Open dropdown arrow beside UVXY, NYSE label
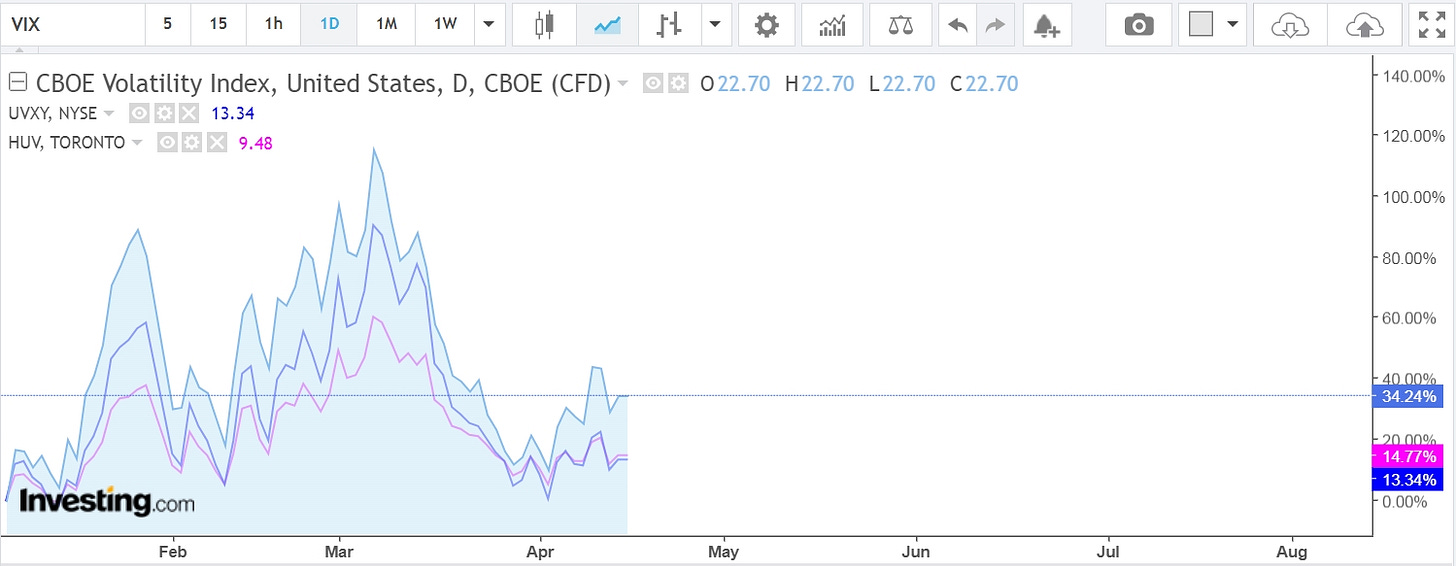Screen dimensions: 1456x566 pos(110,113)
